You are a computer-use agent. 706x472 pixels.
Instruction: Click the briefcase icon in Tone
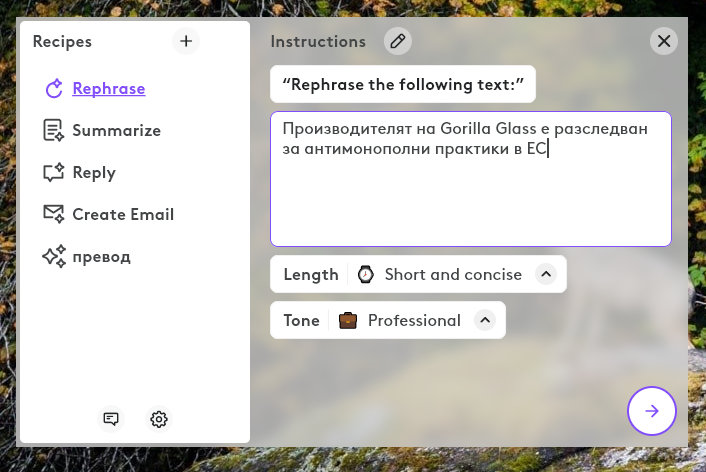(x=348, y=320)
